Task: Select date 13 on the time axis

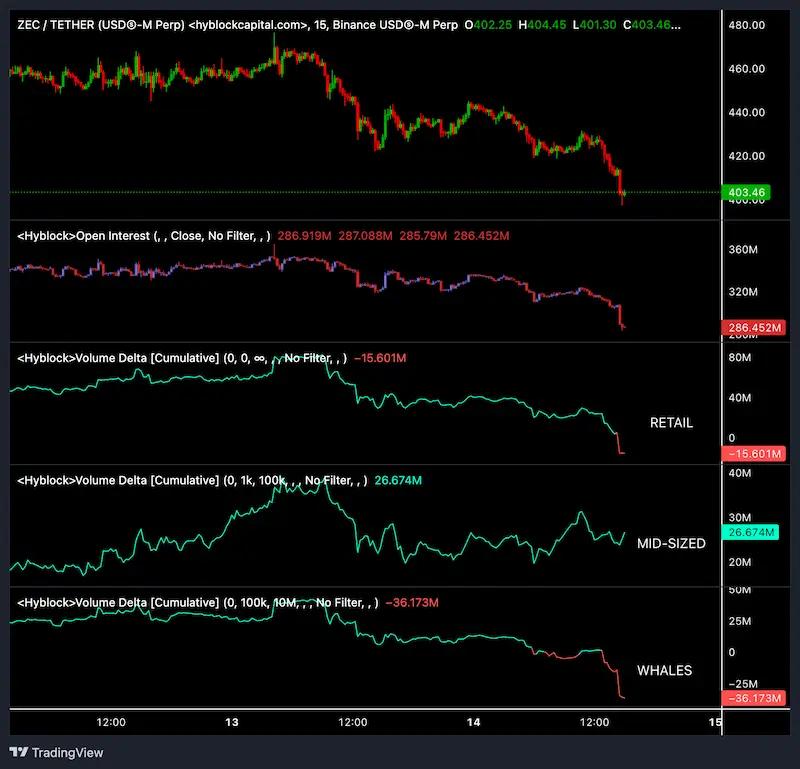Action: point(232,722)
